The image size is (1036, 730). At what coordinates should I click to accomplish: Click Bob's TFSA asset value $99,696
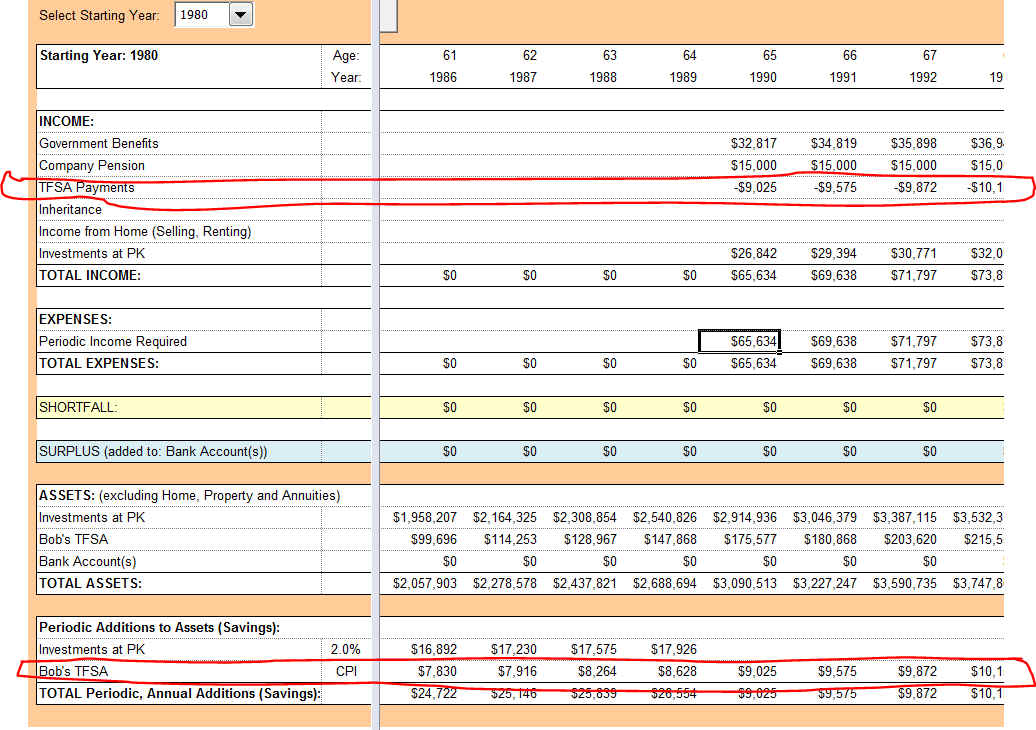pos(433,539)
